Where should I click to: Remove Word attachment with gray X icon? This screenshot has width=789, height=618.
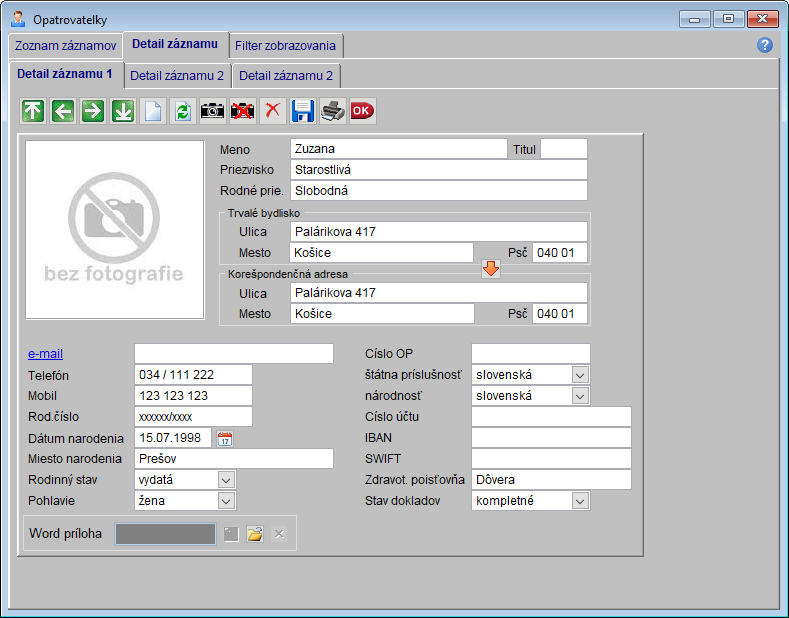[x=279, y=534]
